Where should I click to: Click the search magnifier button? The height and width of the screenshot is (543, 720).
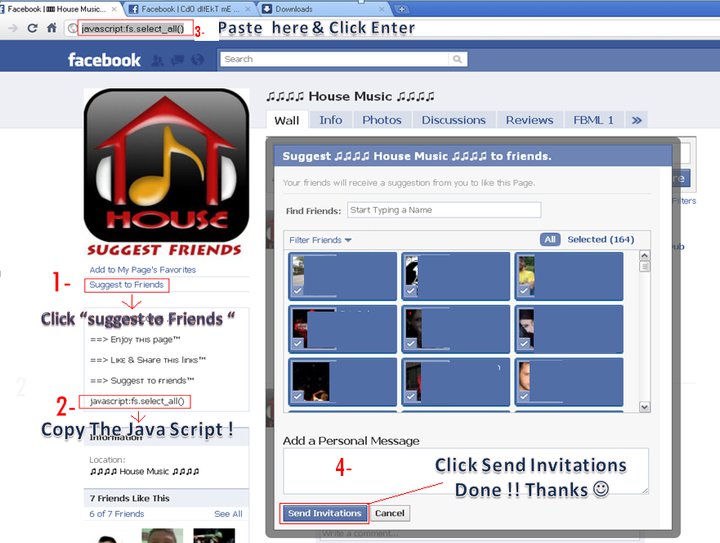click(457, 59)
